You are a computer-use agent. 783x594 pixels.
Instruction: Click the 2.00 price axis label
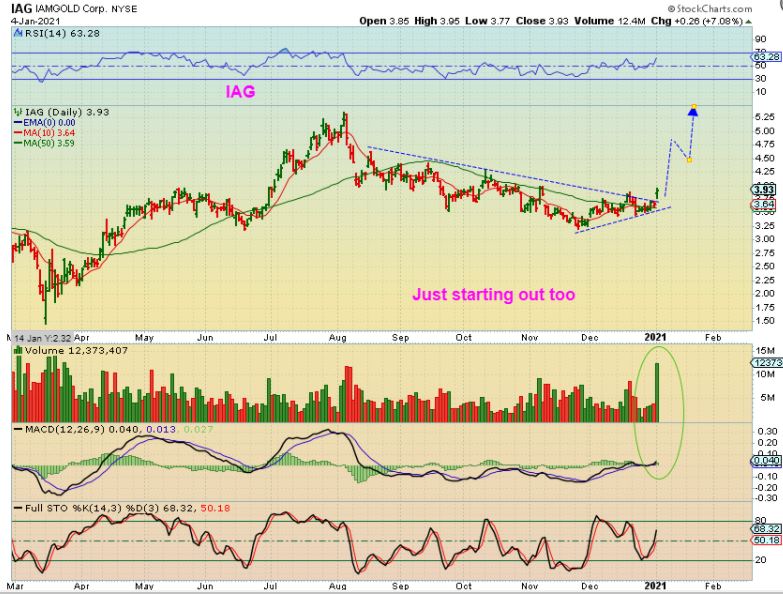[765, 294]
